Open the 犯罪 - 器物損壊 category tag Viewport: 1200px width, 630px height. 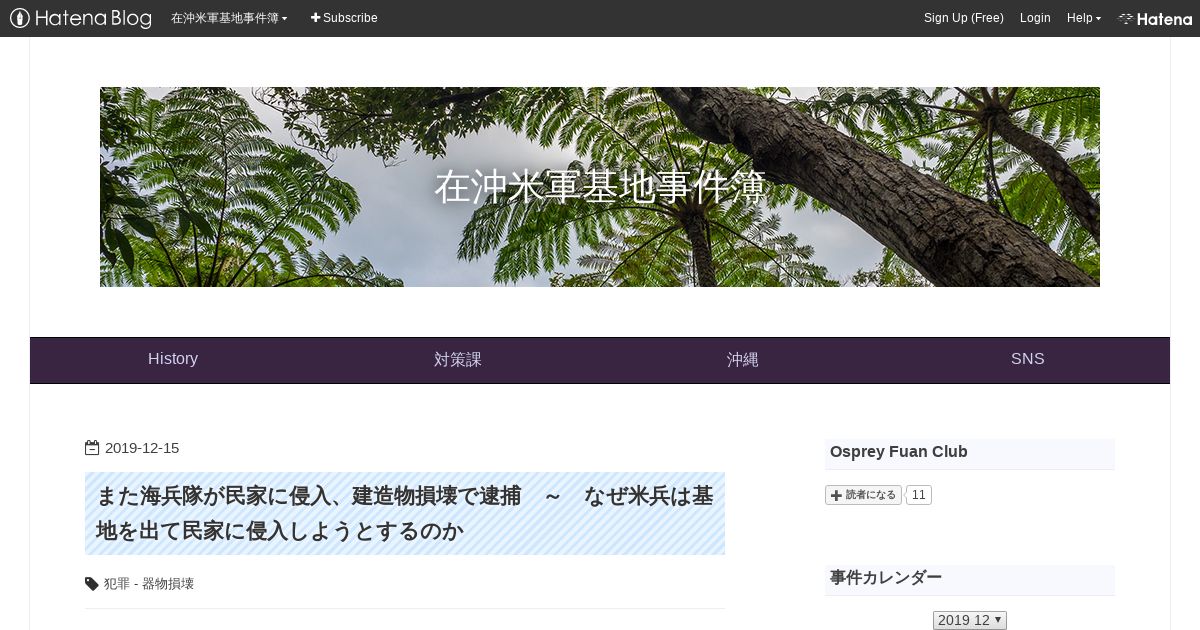click(149, 584)
